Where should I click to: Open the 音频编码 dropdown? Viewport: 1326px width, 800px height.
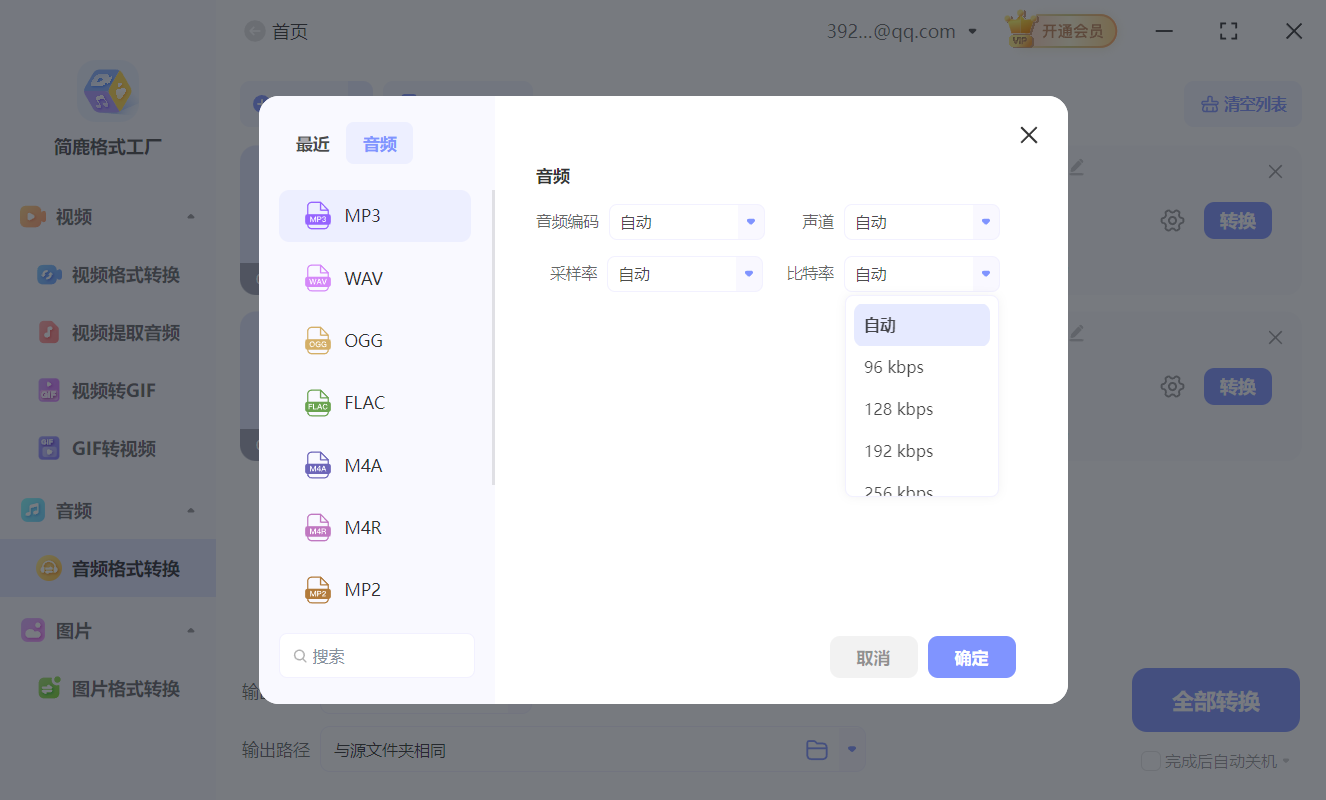point(687,221)
